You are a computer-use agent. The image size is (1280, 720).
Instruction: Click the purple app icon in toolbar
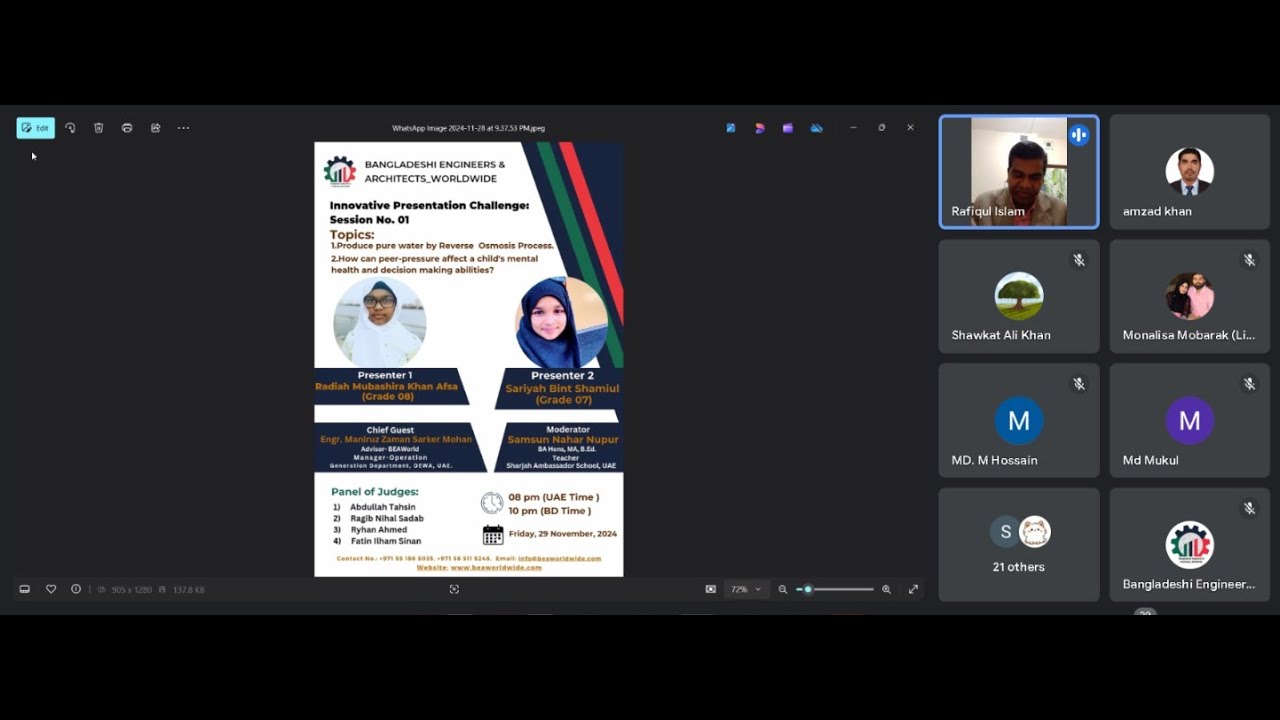[788, 128]
